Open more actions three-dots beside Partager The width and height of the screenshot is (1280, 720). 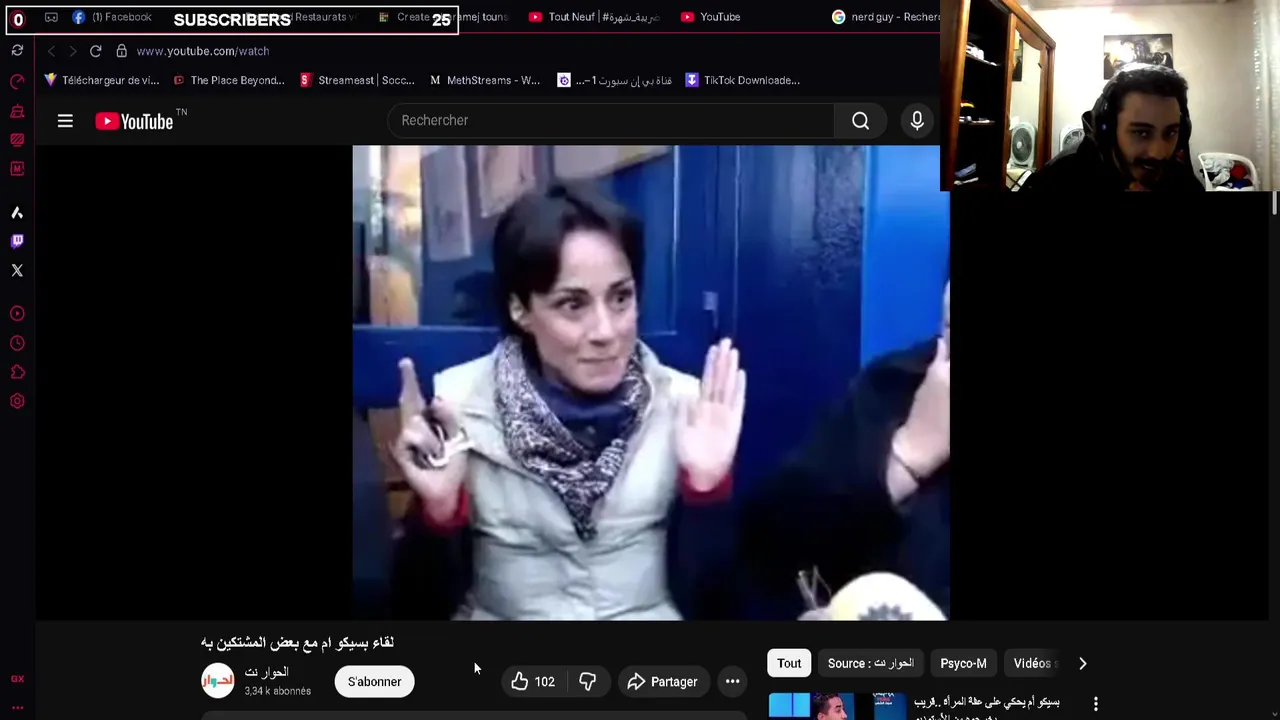(x=732, y=682)
